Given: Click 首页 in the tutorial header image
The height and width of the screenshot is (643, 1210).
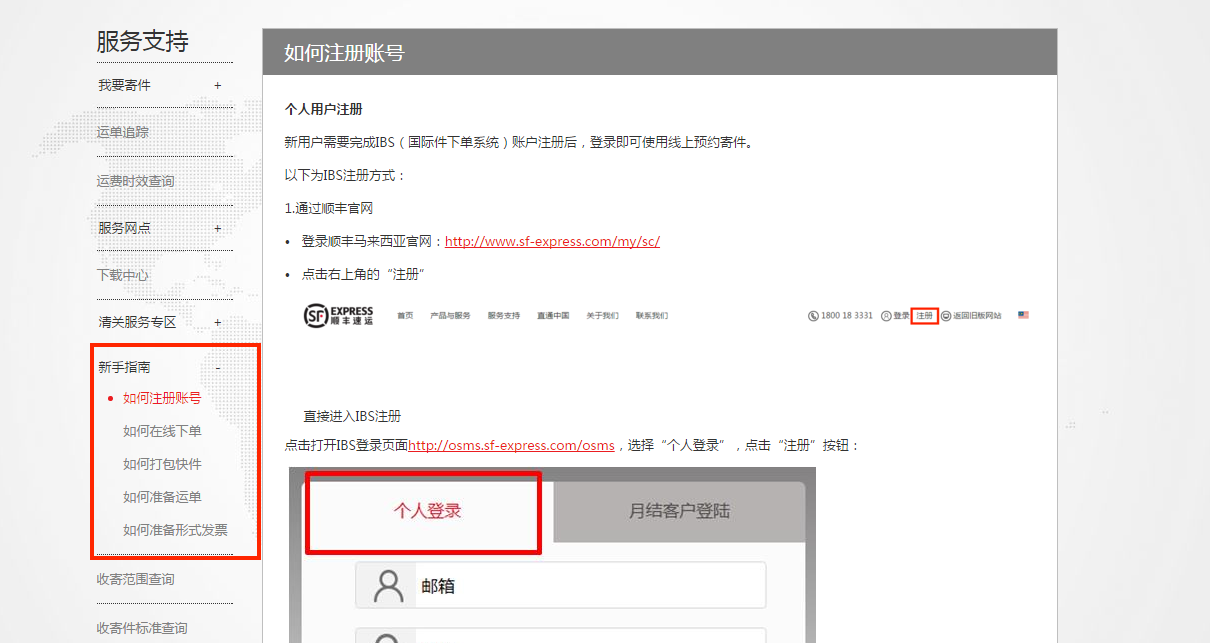Looking at the screenshot, I should click(x=405, y=315).
